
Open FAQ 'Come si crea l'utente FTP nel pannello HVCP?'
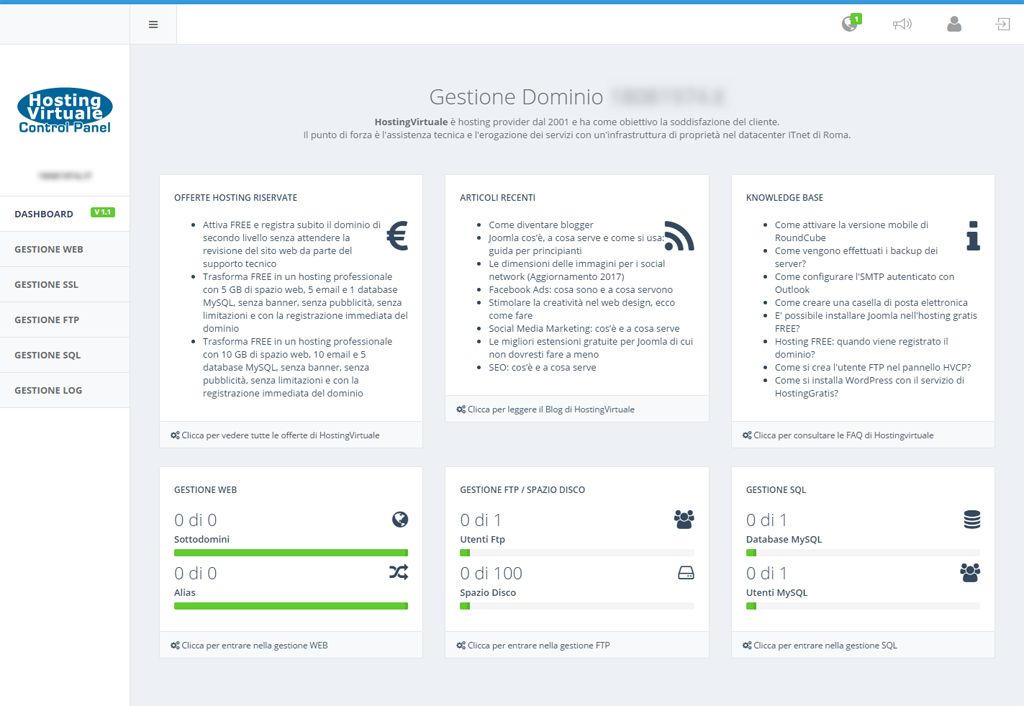click(x=872, y=367)
